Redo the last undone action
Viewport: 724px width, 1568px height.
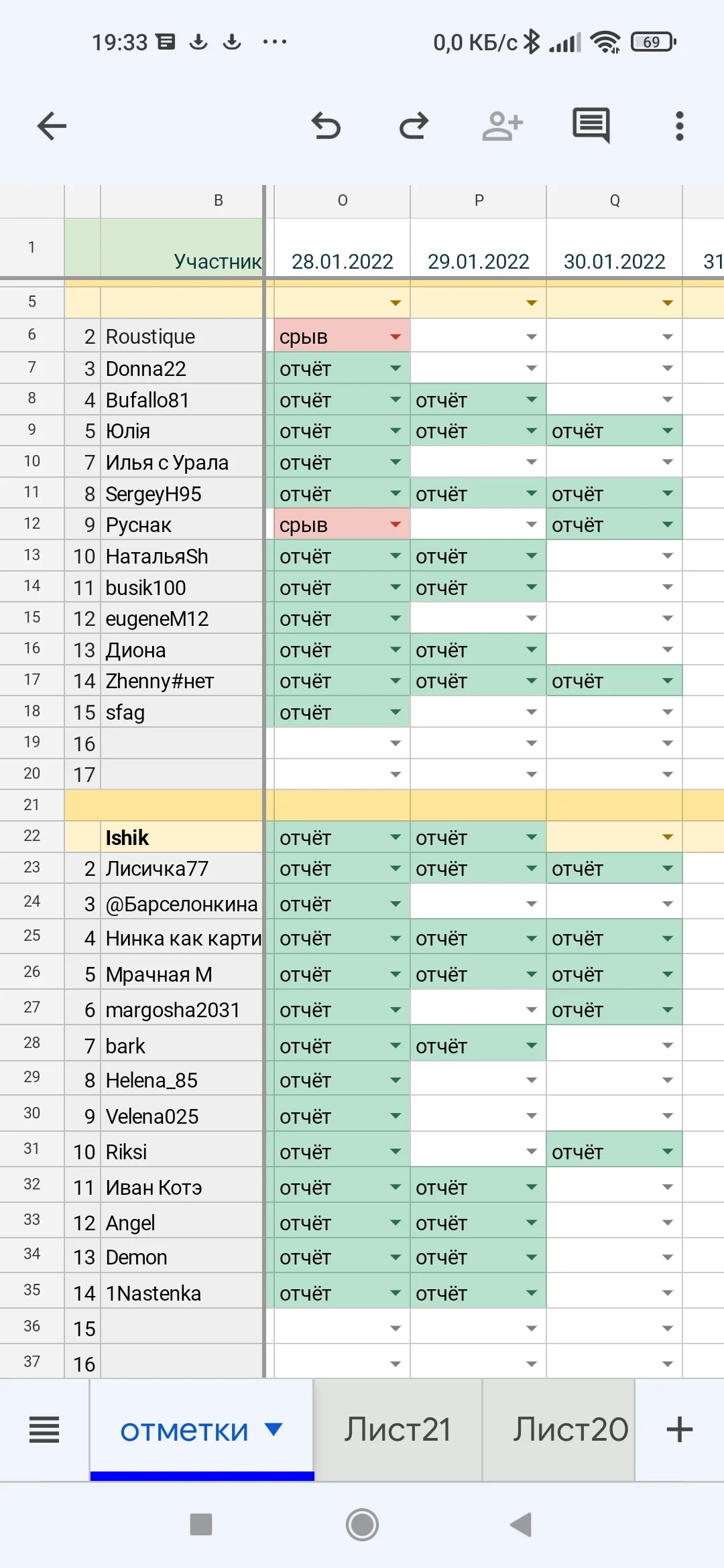pyautogui.click(x=414, y=126)
